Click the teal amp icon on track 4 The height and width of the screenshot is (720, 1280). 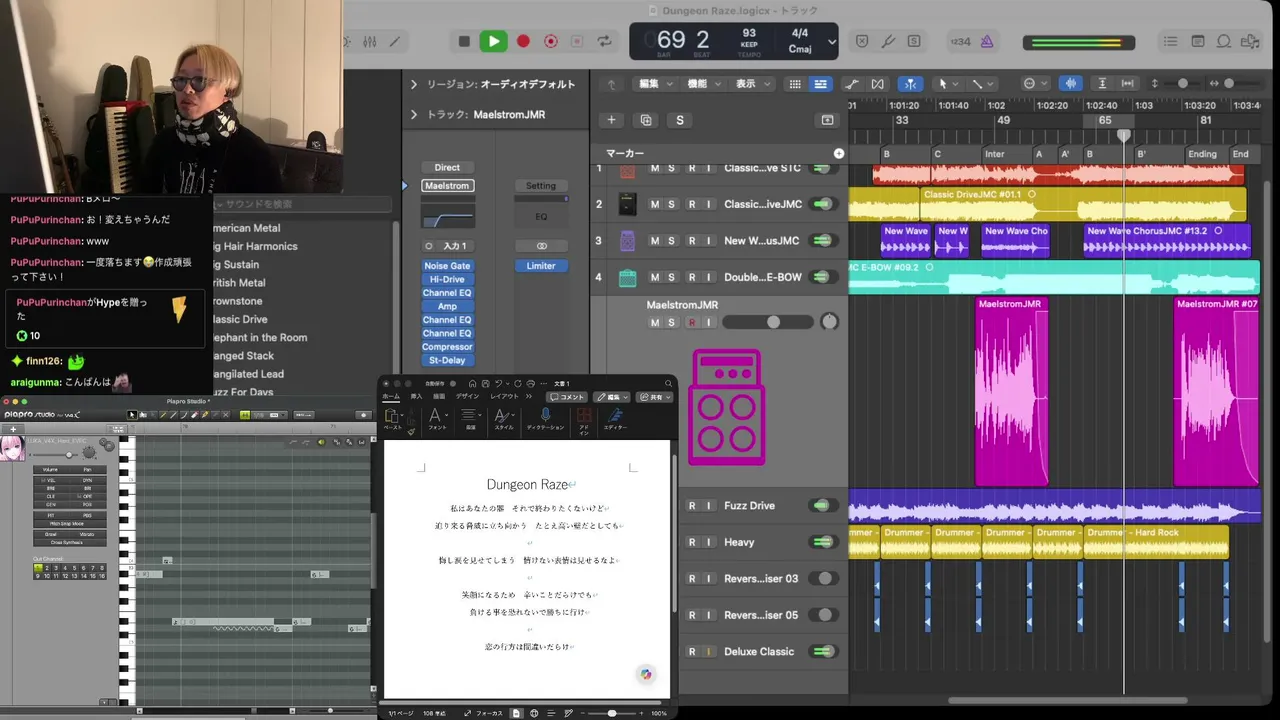(x=627, y=277)
